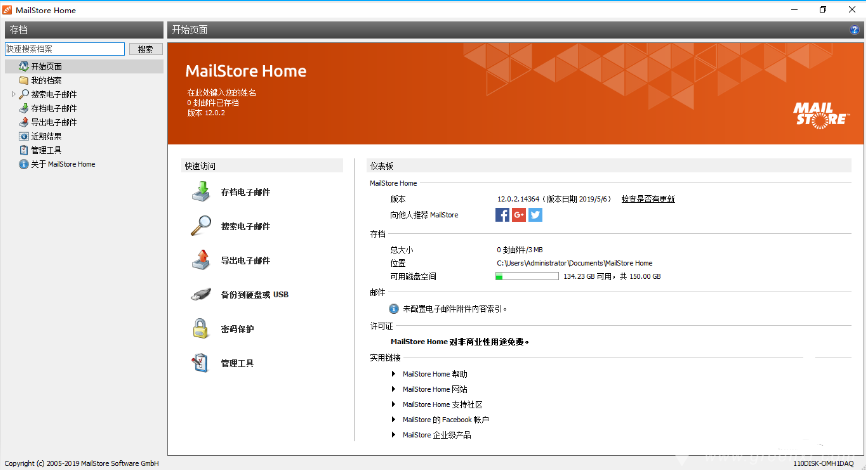Viewport: 866px width, 470px height.
Task: Click the 导出电子邮件 icon in sidebar tree
Action: 23,122
